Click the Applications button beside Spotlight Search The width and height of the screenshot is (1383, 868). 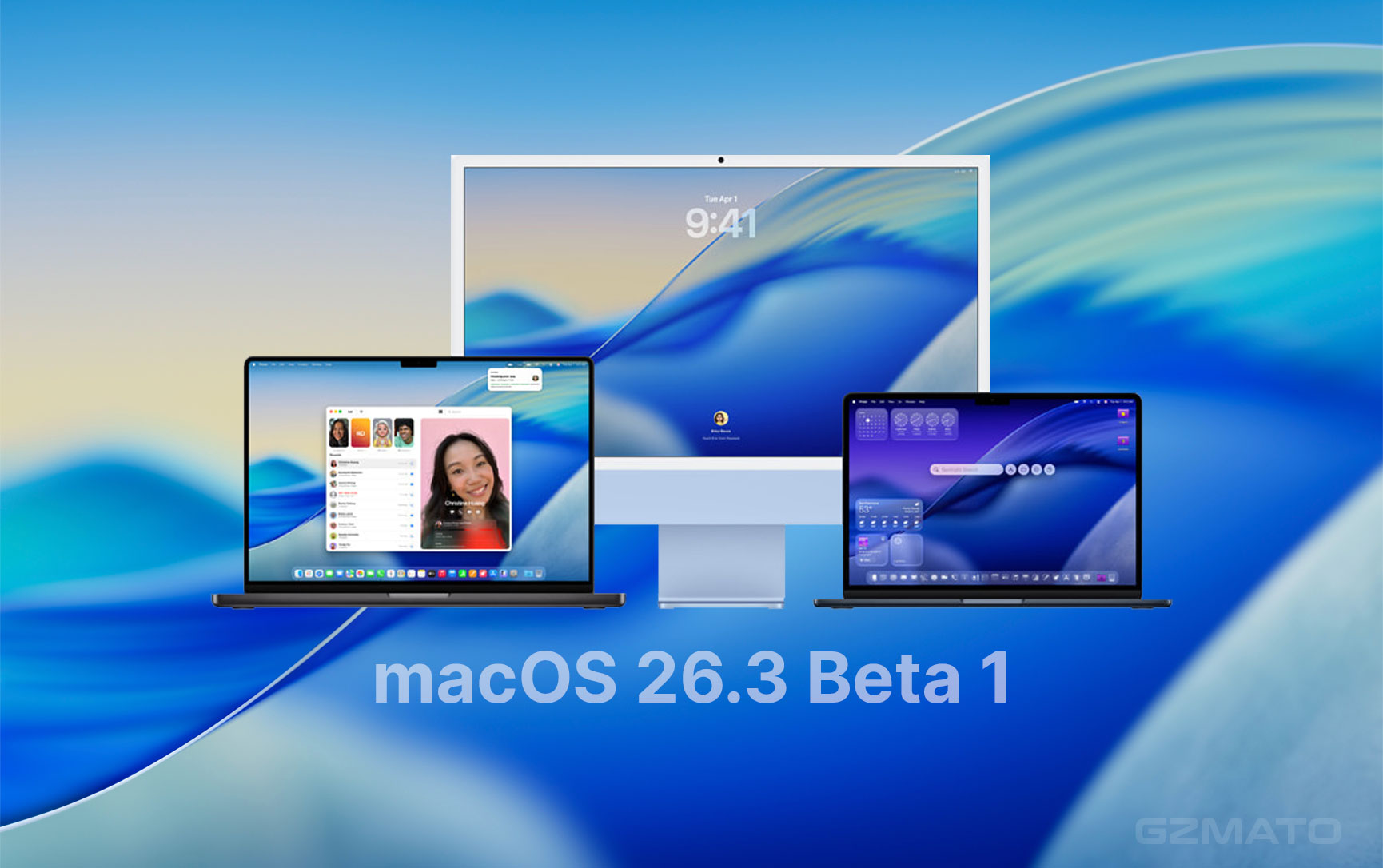click(x=1010, y=469)
